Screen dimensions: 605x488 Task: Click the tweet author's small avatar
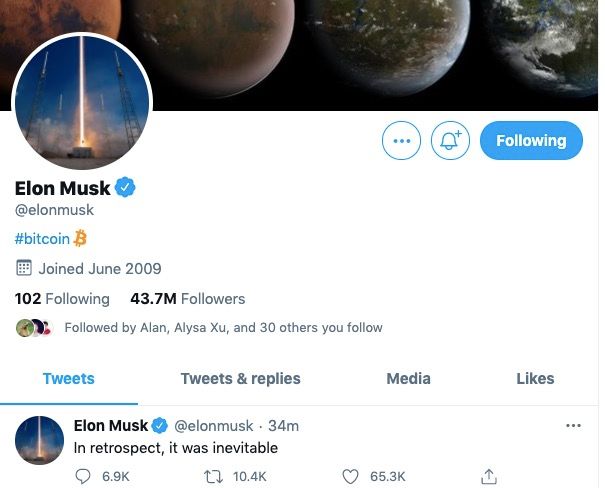(40, 440)
